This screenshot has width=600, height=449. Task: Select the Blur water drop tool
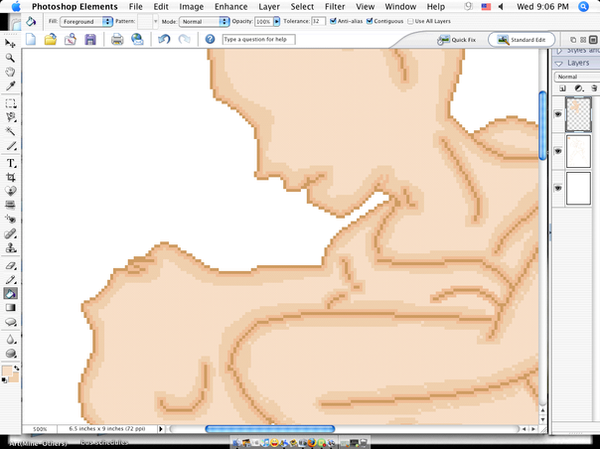tap(10, 340)
